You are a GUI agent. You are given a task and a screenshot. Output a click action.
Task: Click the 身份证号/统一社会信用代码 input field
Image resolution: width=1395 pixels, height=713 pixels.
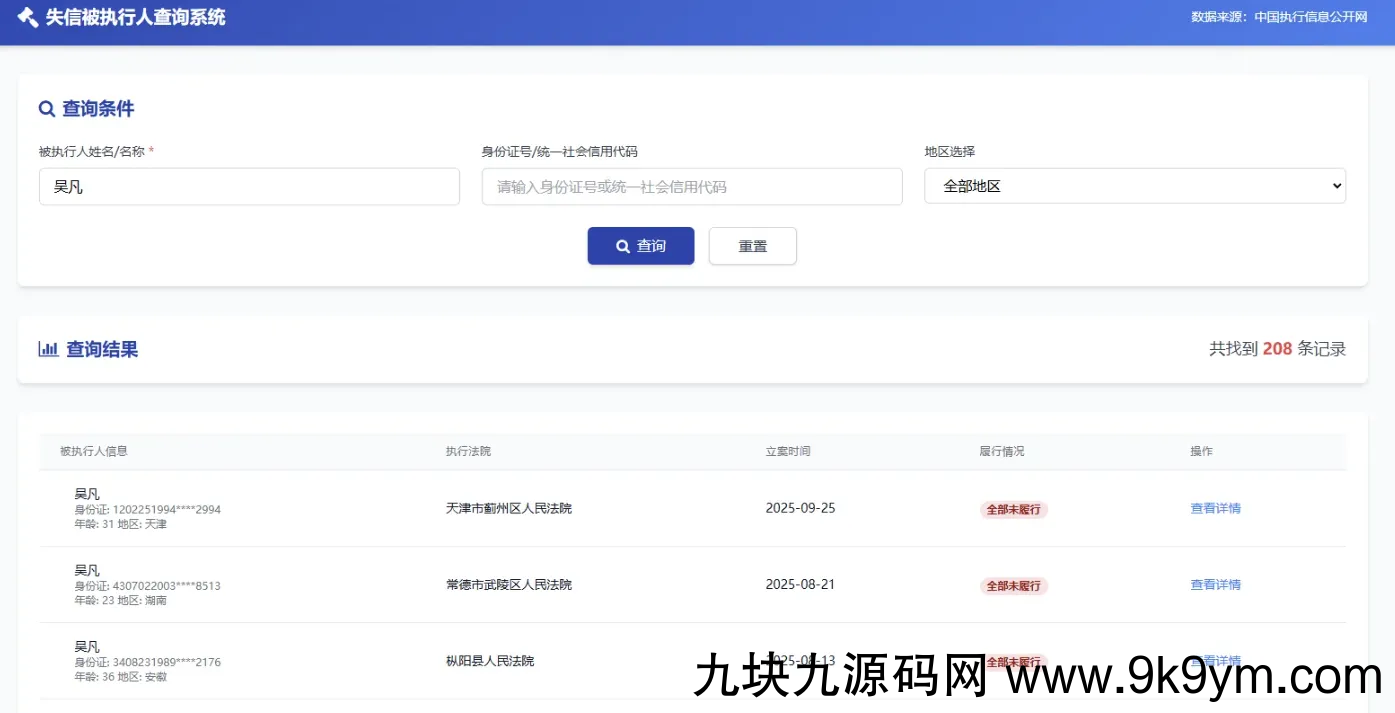pos(691,187)
